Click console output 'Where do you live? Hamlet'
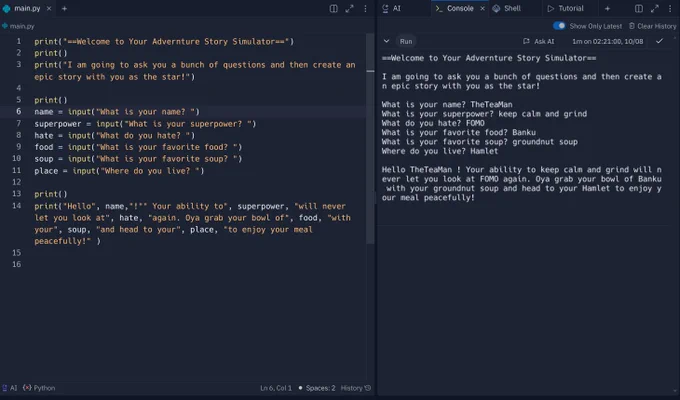 pyautogui.click(x=440, y=151)
